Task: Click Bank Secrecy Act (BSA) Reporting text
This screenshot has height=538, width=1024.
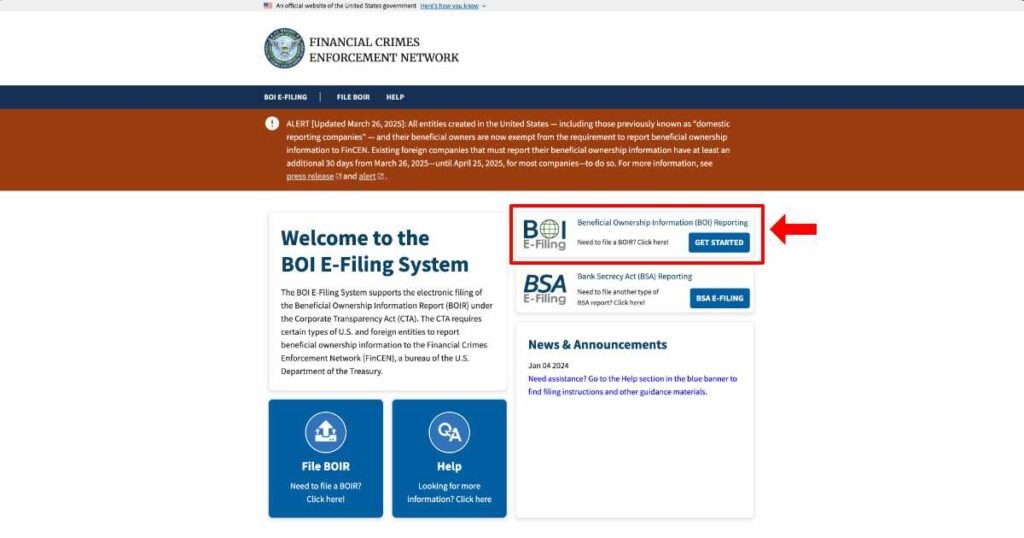Action: [x=634, y=277]
